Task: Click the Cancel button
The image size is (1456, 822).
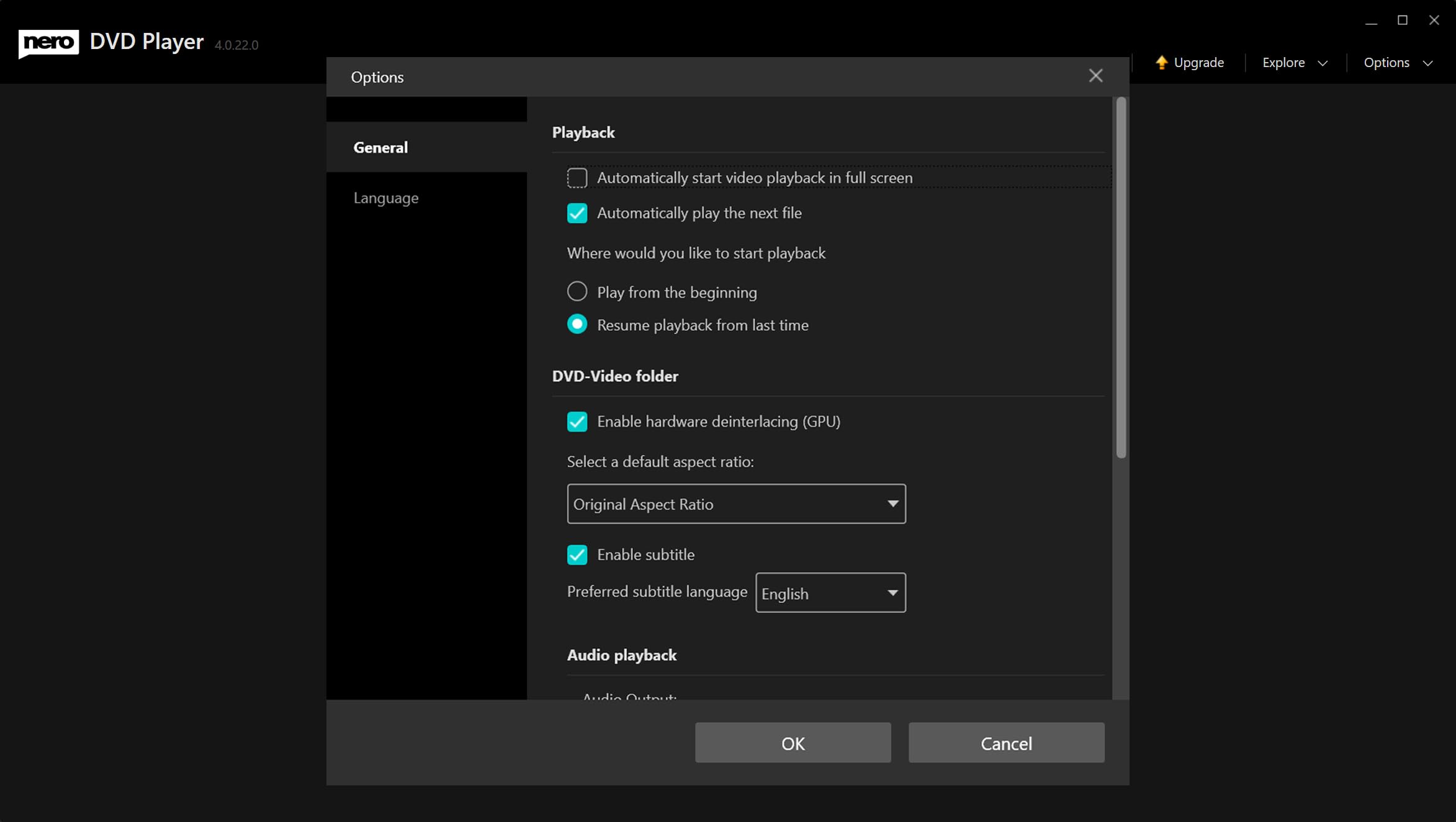Action: pyautogui.click(x=1006, y=743)
